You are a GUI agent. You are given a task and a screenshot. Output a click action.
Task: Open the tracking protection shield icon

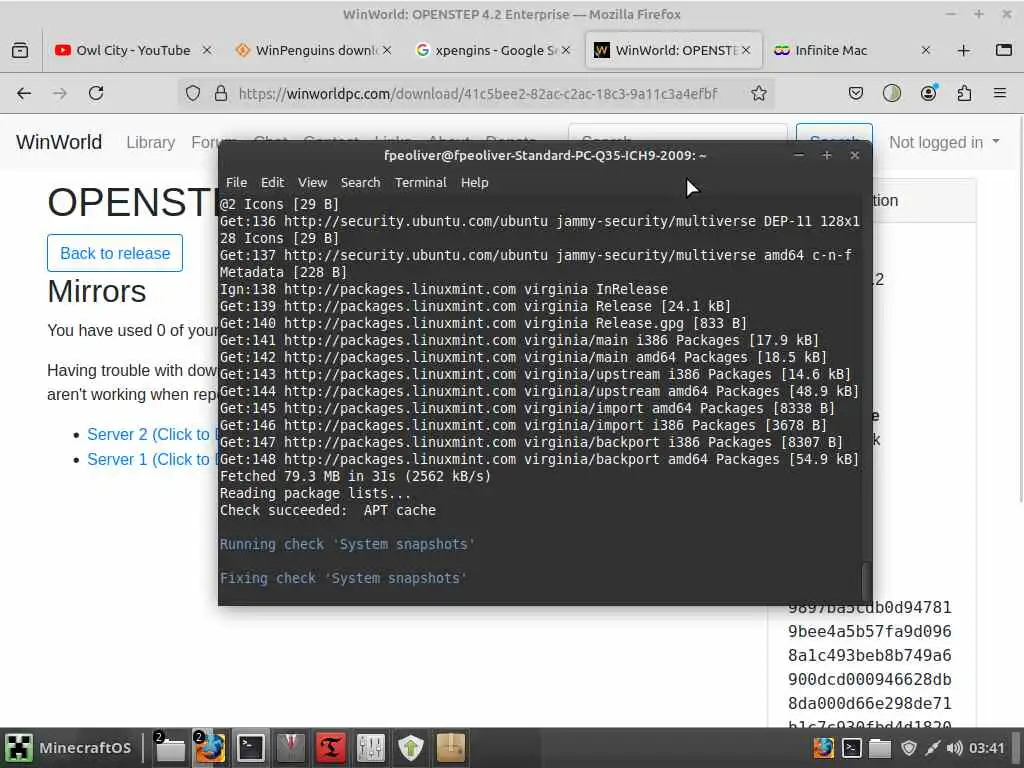point(193,93)
